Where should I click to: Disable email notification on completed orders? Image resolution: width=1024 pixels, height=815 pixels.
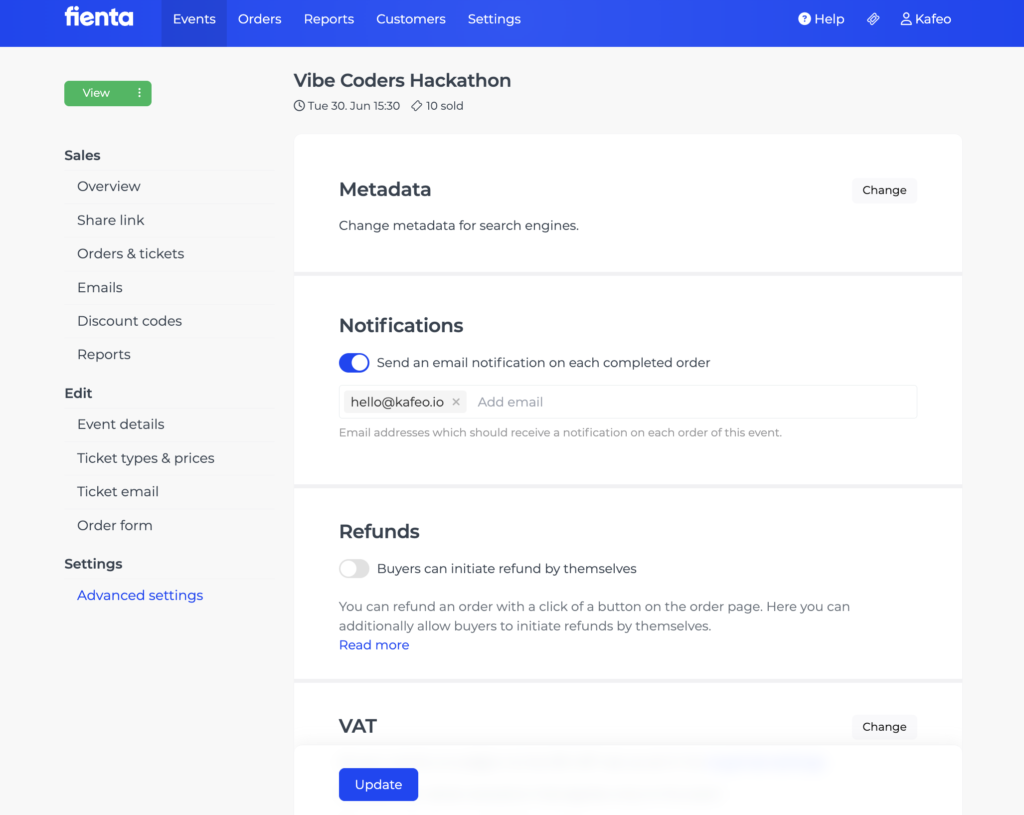(354, 362)
